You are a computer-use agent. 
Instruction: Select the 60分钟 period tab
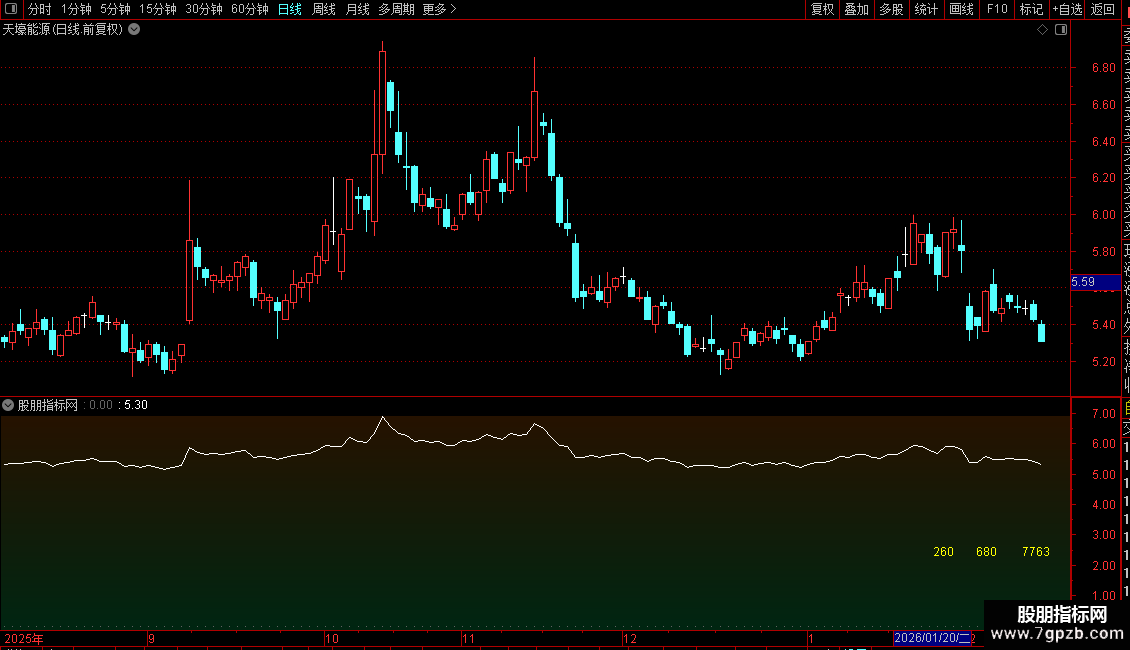pos(250,9)
